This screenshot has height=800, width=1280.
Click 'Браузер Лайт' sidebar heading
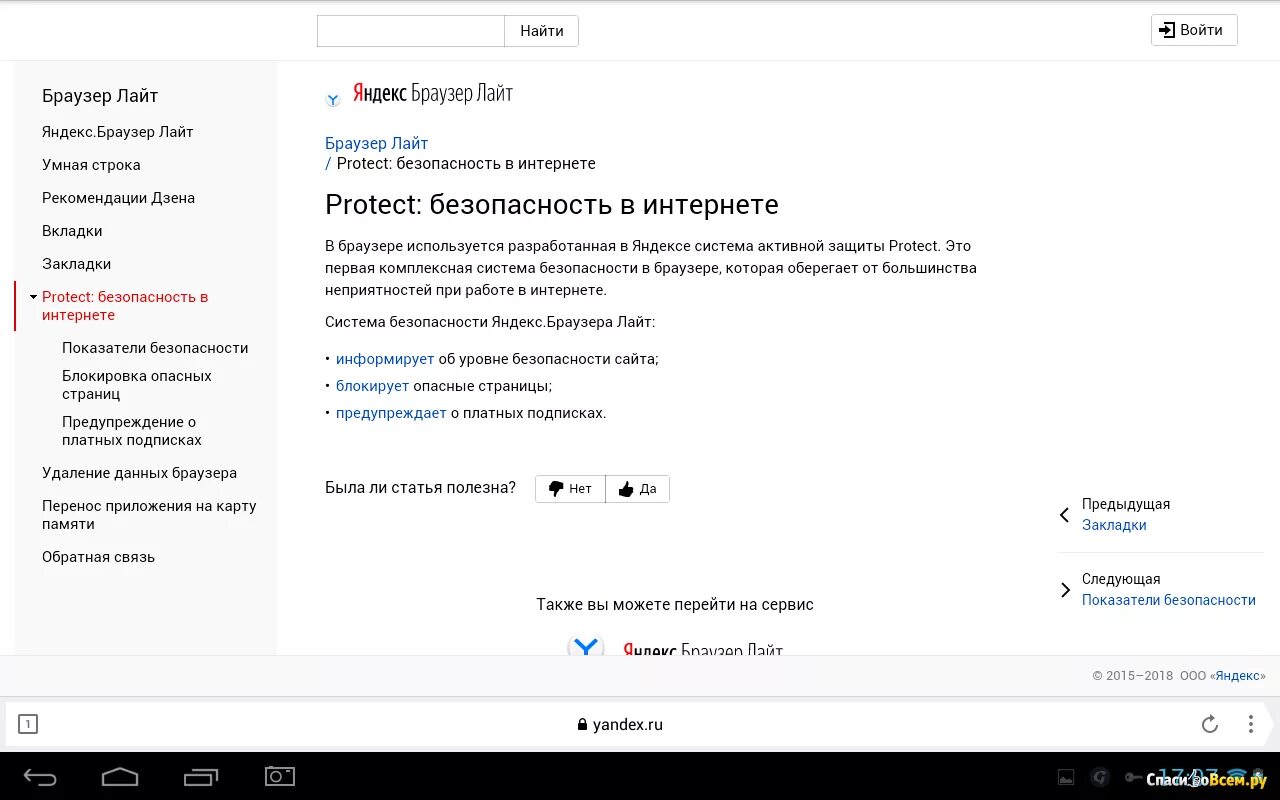100,96
